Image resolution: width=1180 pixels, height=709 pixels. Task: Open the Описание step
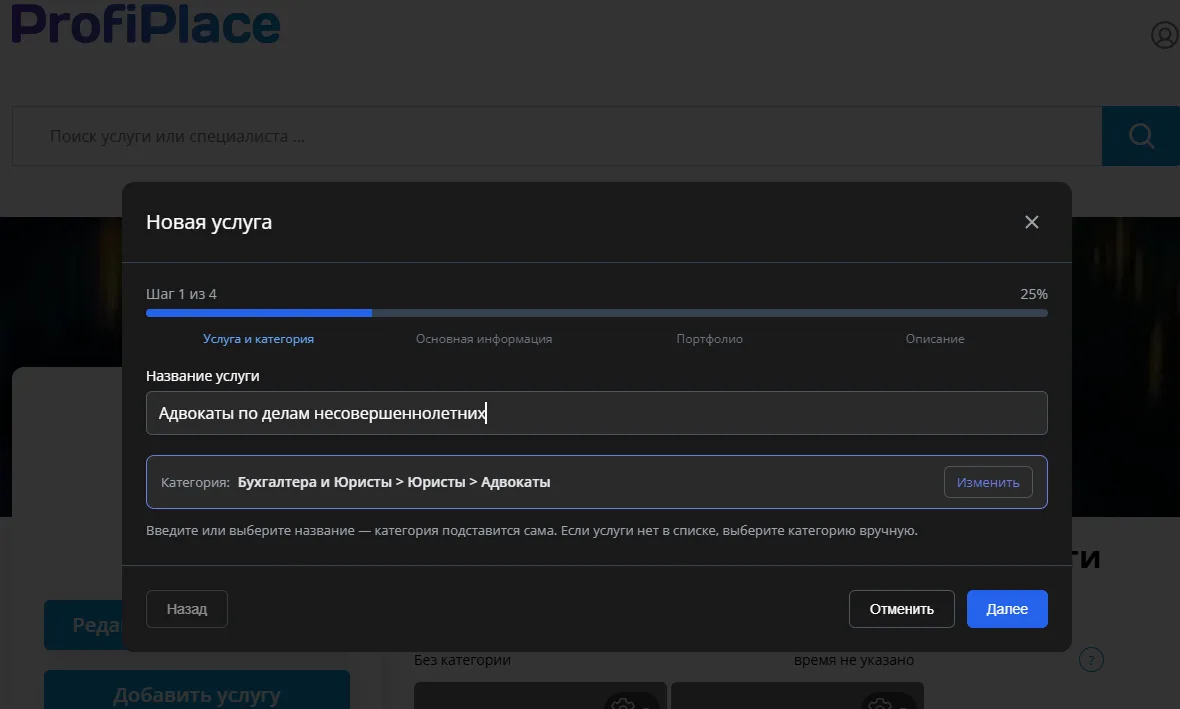click(x=935, y=339)
